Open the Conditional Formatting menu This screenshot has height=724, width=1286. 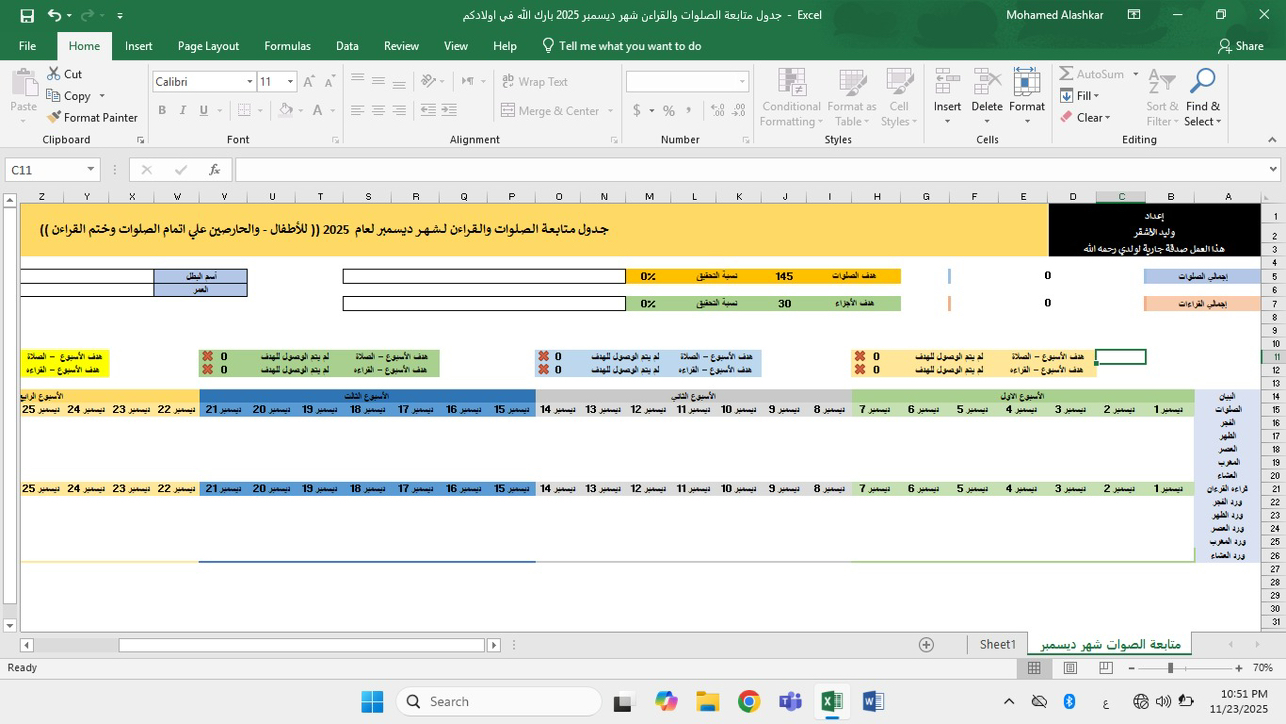[790, 98]
